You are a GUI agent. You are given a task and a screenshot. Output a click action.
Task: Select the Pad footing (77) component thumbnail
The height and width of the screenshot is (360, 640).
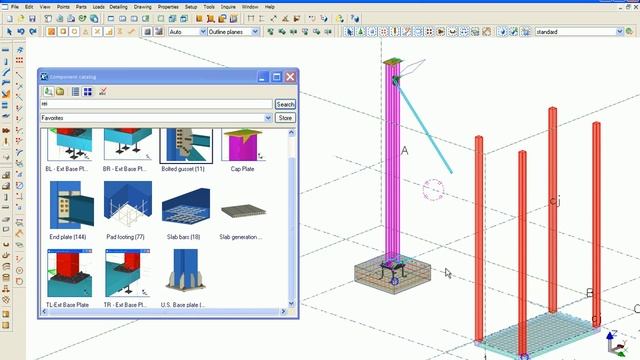128,205
